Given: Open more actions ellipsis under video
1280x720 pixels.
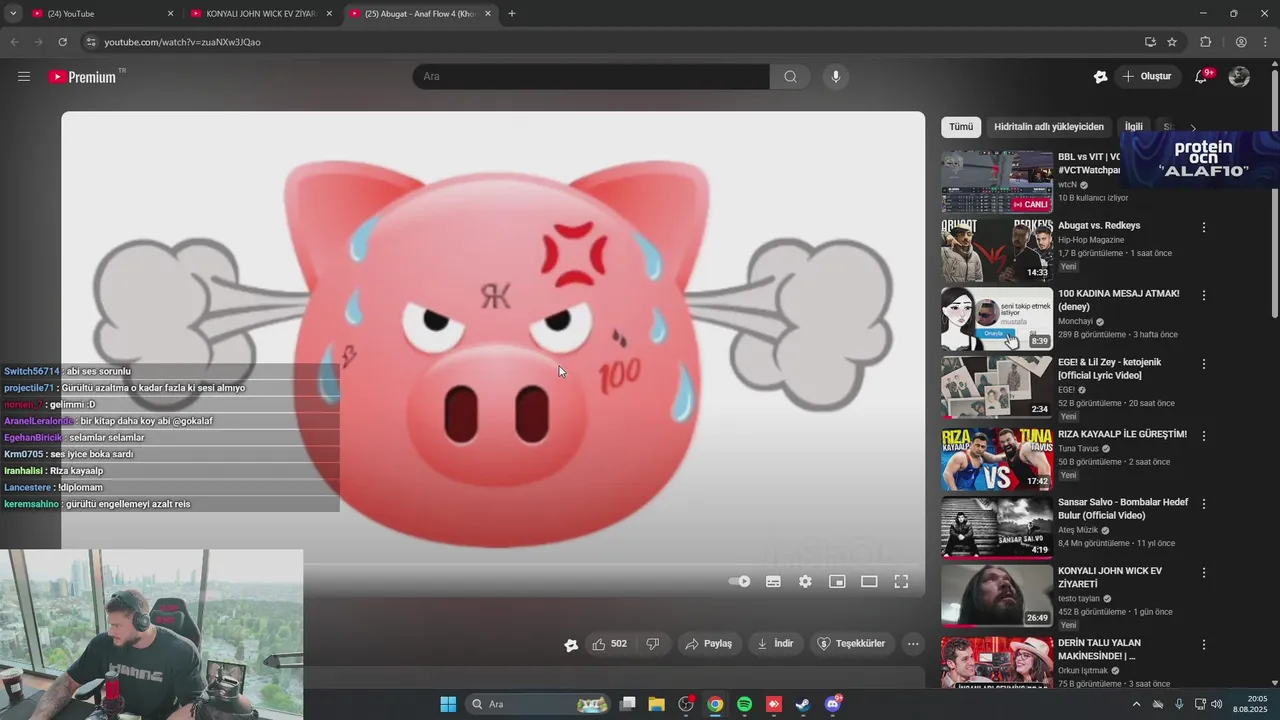Looking at the screenshot, I should coord(913,644).
